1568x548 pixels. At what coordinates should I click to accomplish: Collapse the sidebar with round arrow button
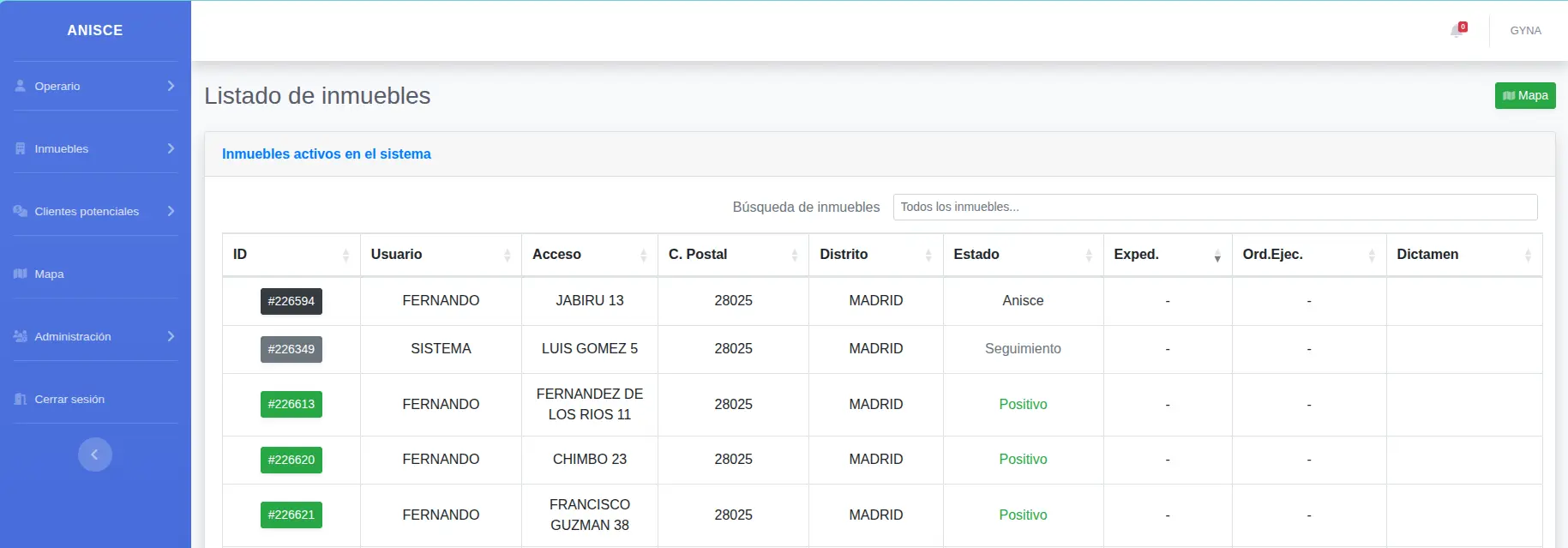pos(95,455)
